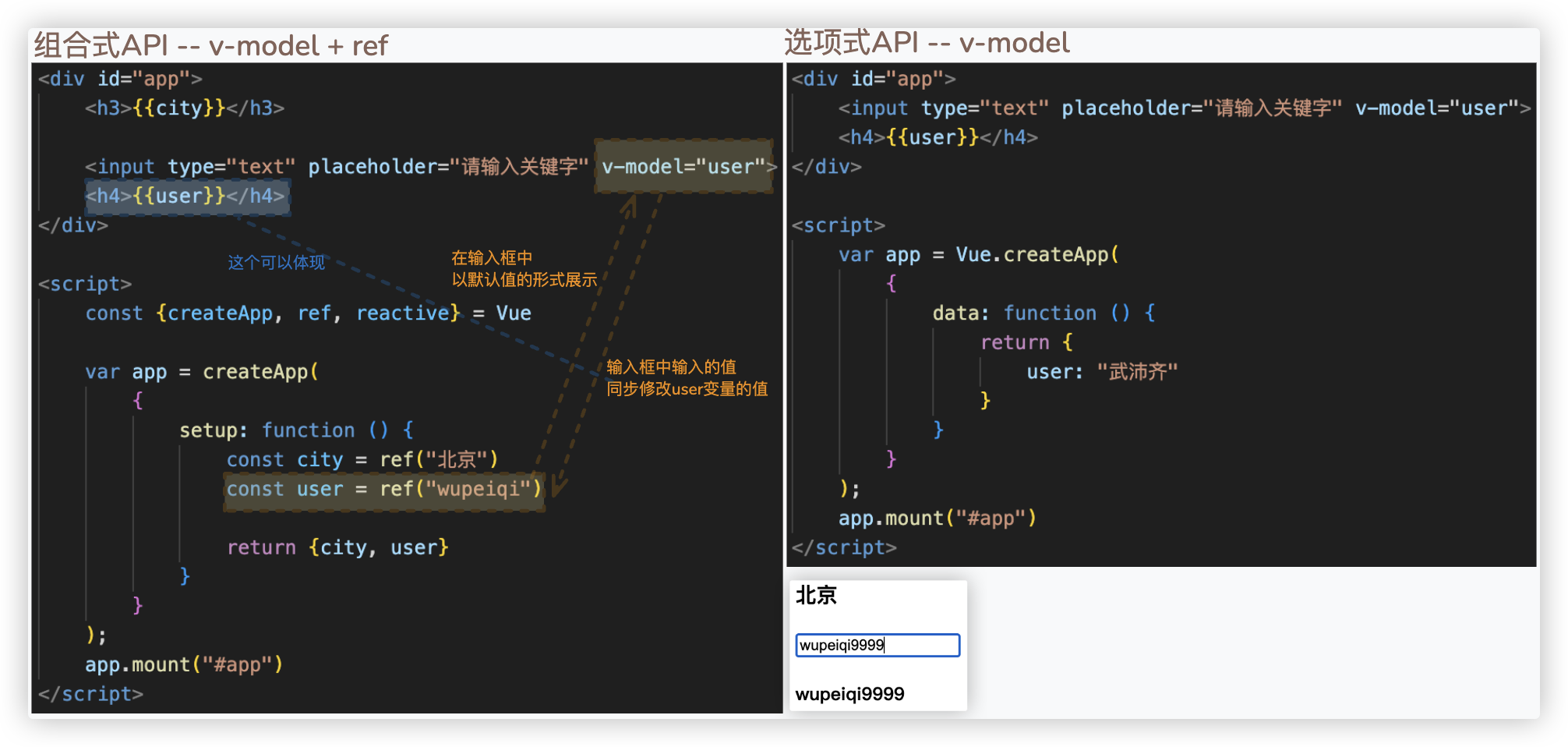The height and width of the screenshot is (747, 1568).
Task: Click the blue-highlighted <h4>{{user}}</h4> line
Action: (x=186, y=196)
